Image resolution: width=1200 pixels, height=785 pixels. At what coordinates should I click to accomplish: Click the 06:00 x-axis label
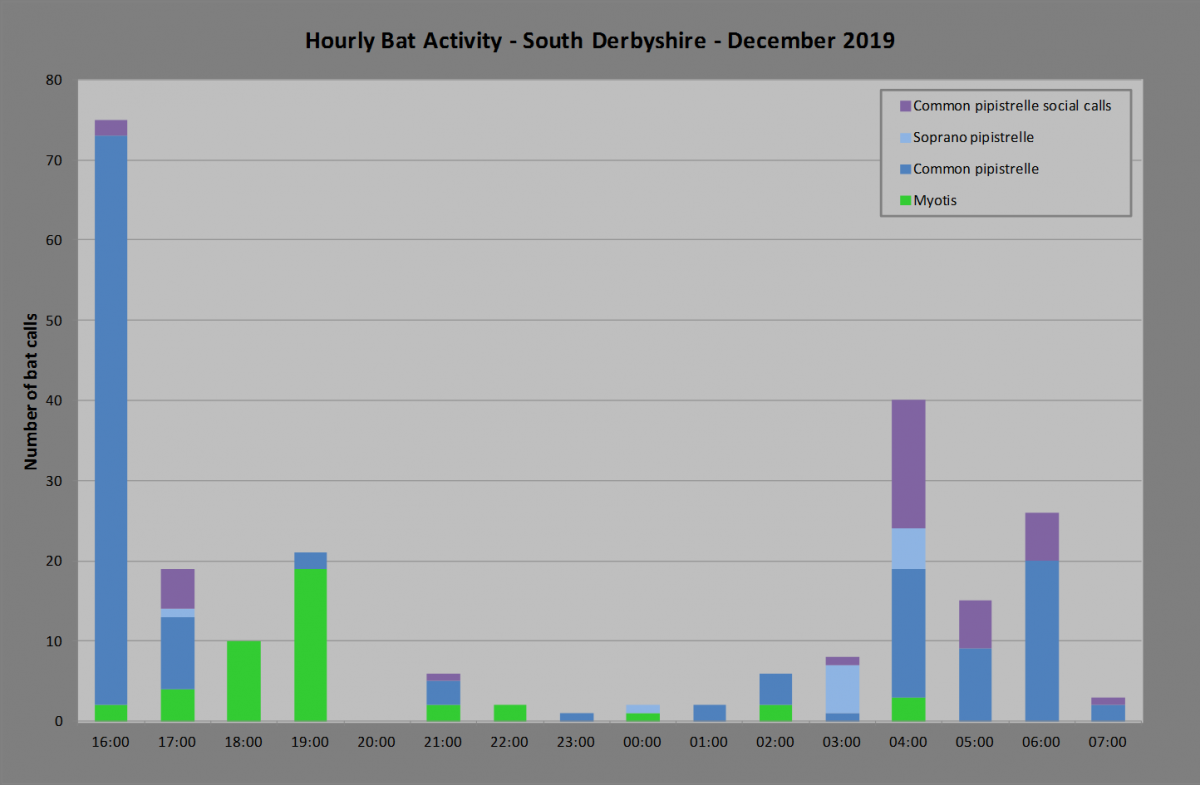(x=1041, y=743)
